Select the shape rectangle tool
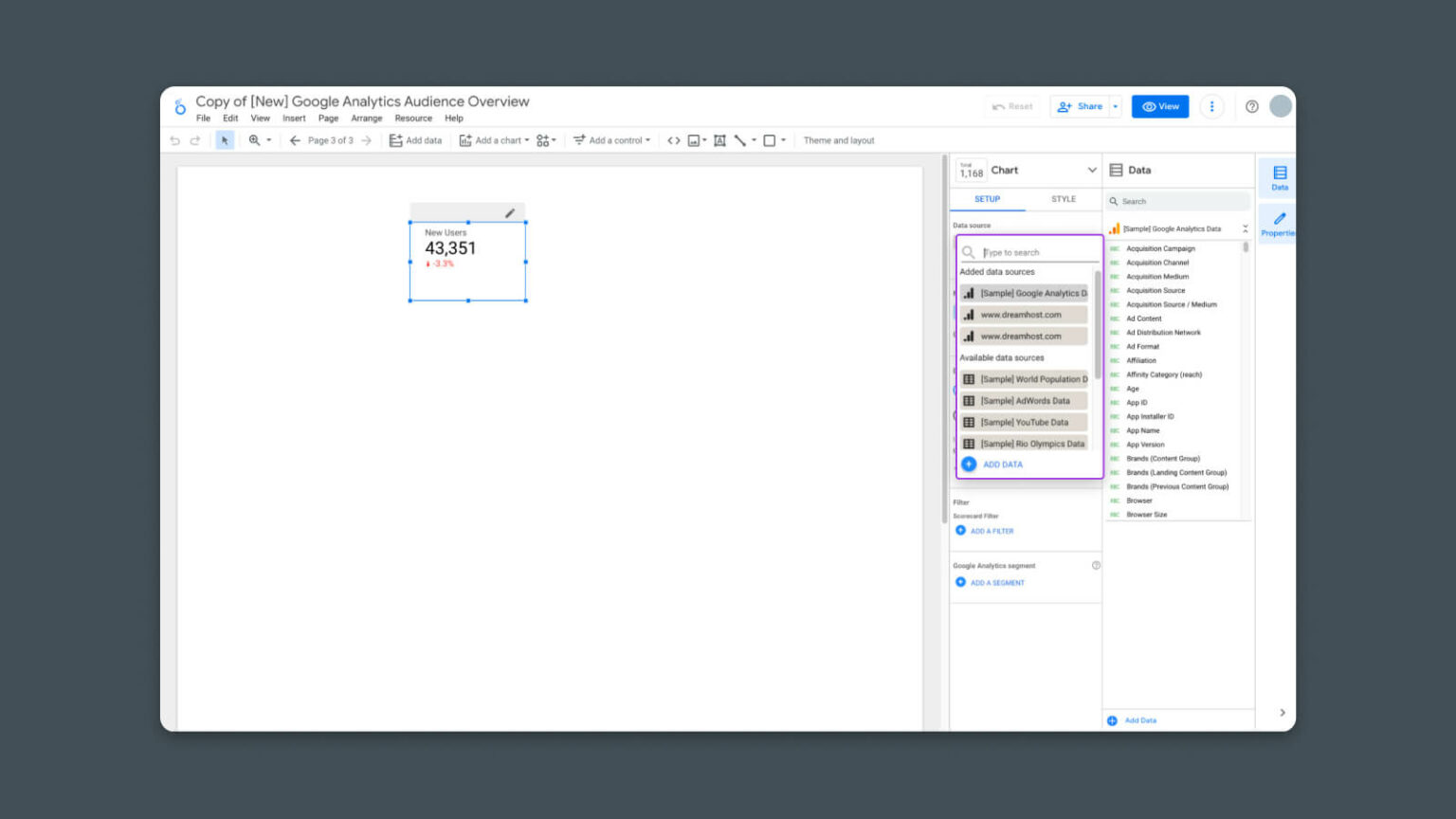 coord(770,139)
